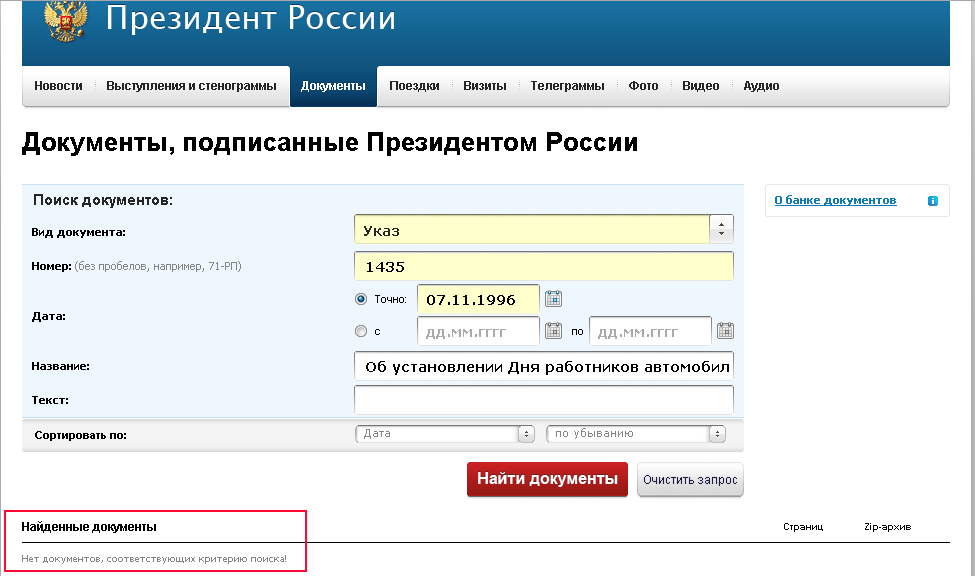
Task: Click the blue info icon beside О банке документов
Action: coord(933,201)
